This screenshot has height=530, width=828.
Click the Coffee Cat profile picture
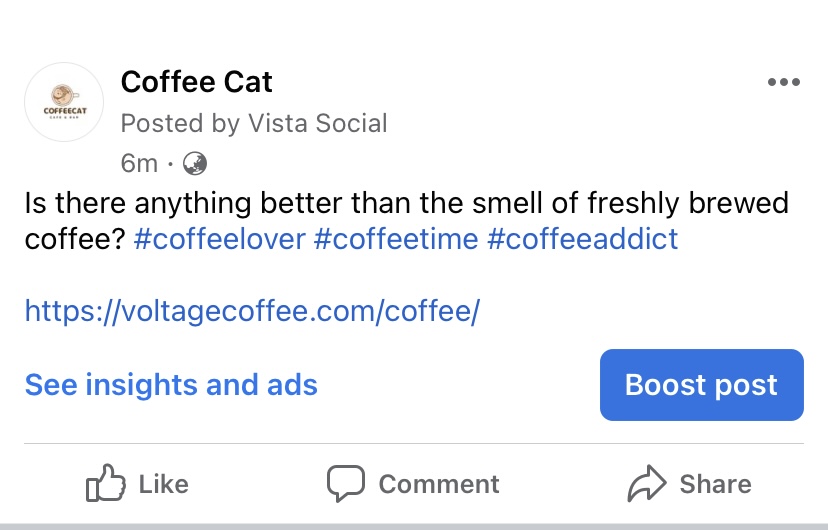click(x=64, y=102)
